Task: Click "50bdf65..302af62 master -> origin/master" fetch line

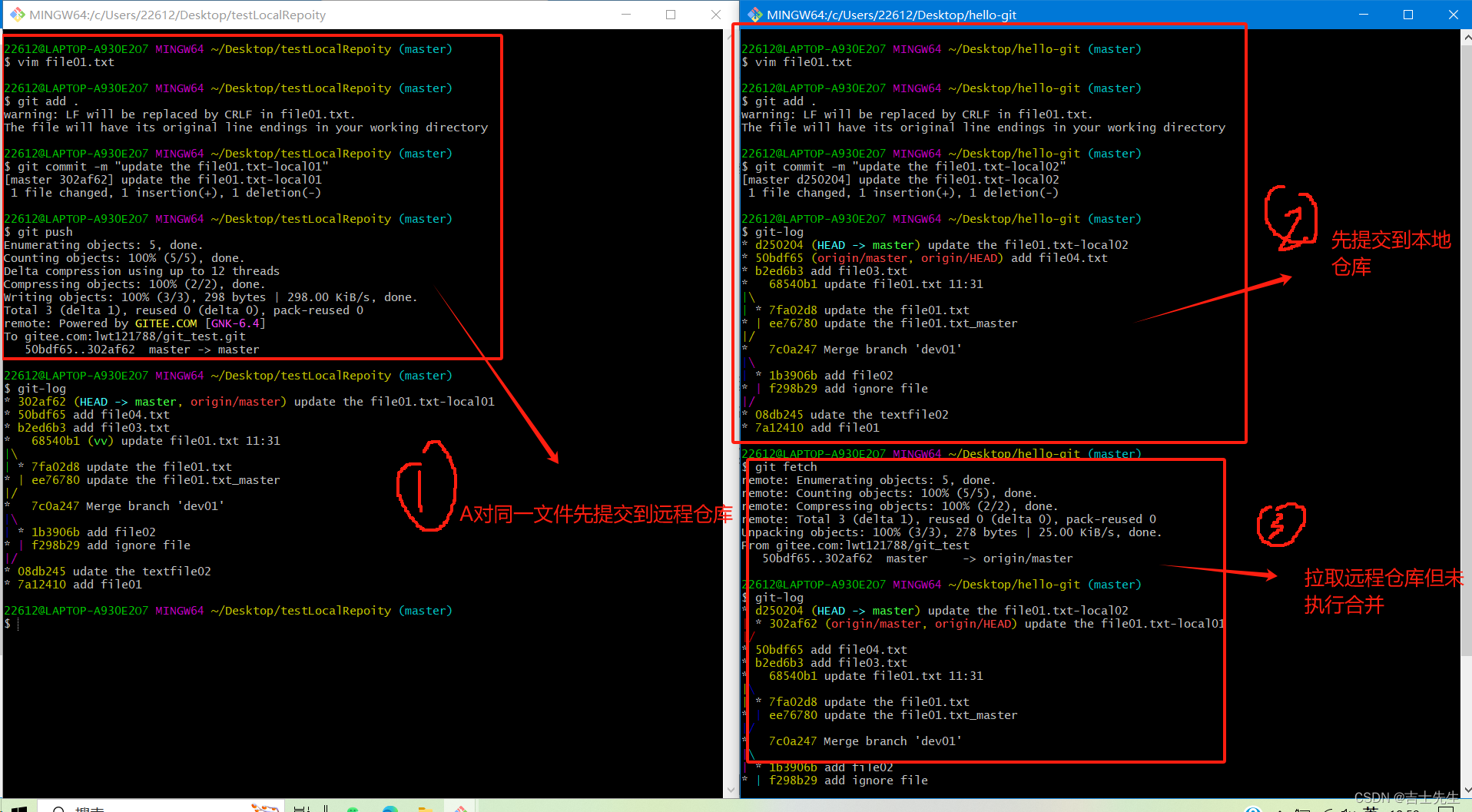Action: (917, 558)
